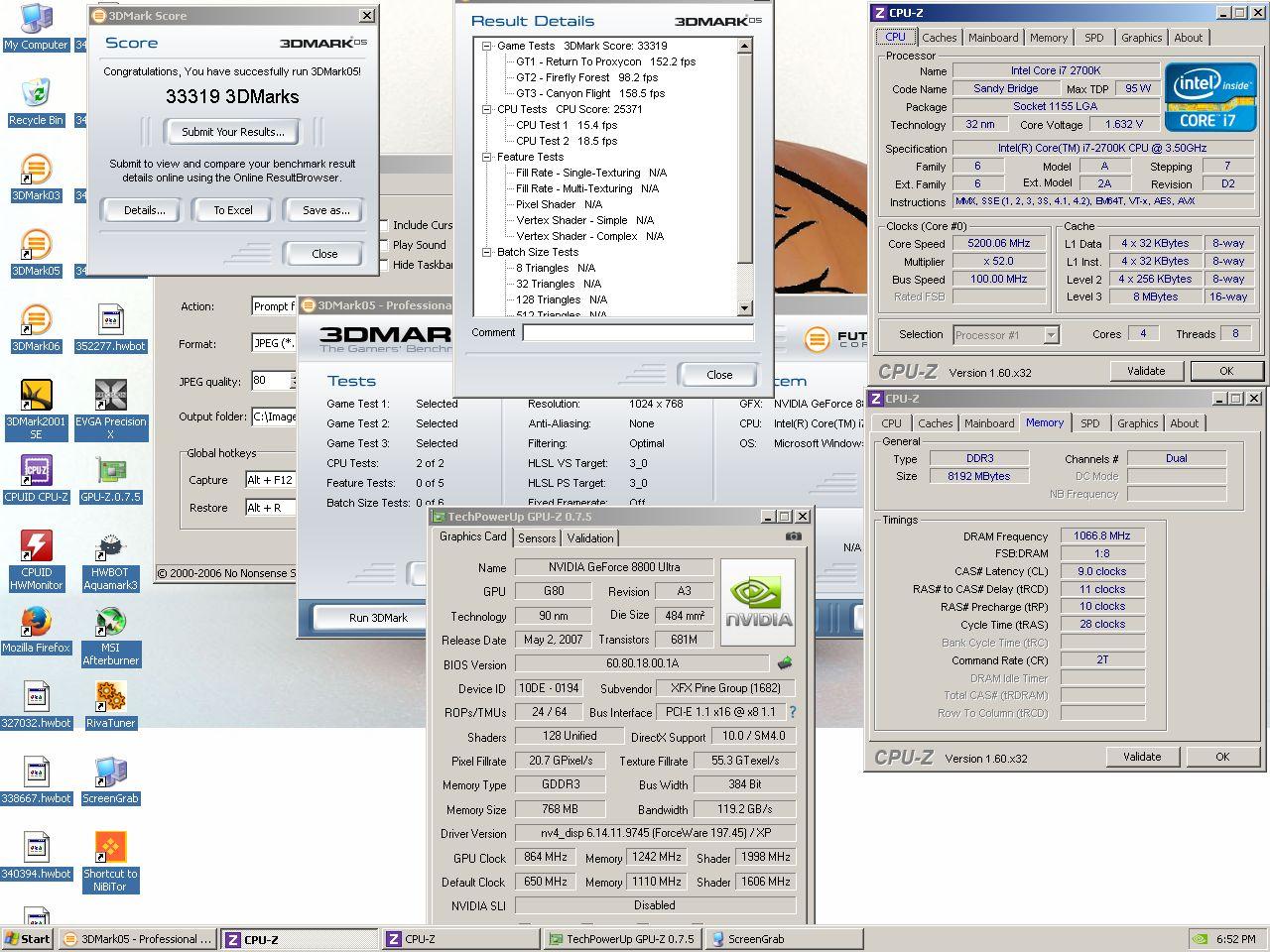Click the GPU-Z screenshot camera icon
This screenshot has height=952, width=1270.
793,536
